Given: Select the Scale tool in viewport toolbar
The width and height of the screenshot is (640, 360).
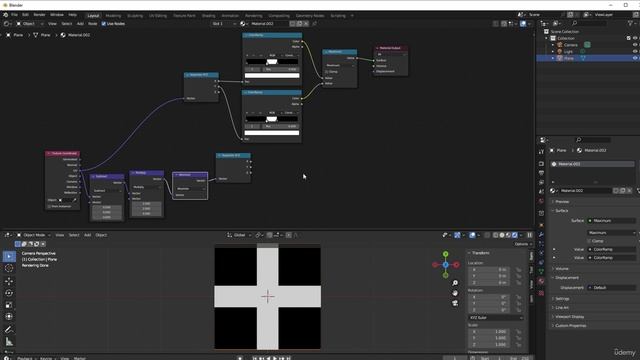Looking at the screenshot, I should click(9, 305).
